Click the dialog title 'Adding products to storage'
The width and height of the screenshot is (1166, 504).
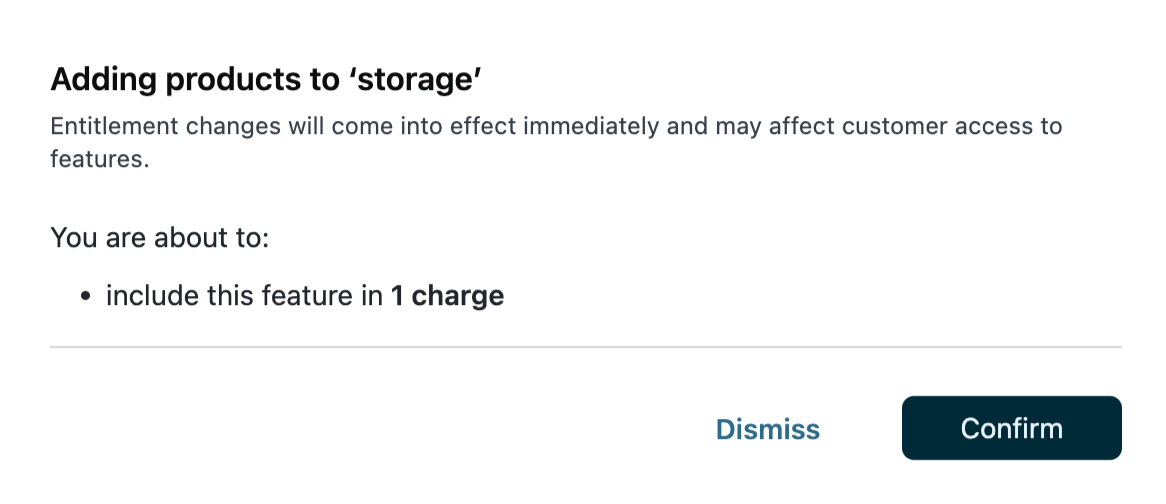(266, 80)
